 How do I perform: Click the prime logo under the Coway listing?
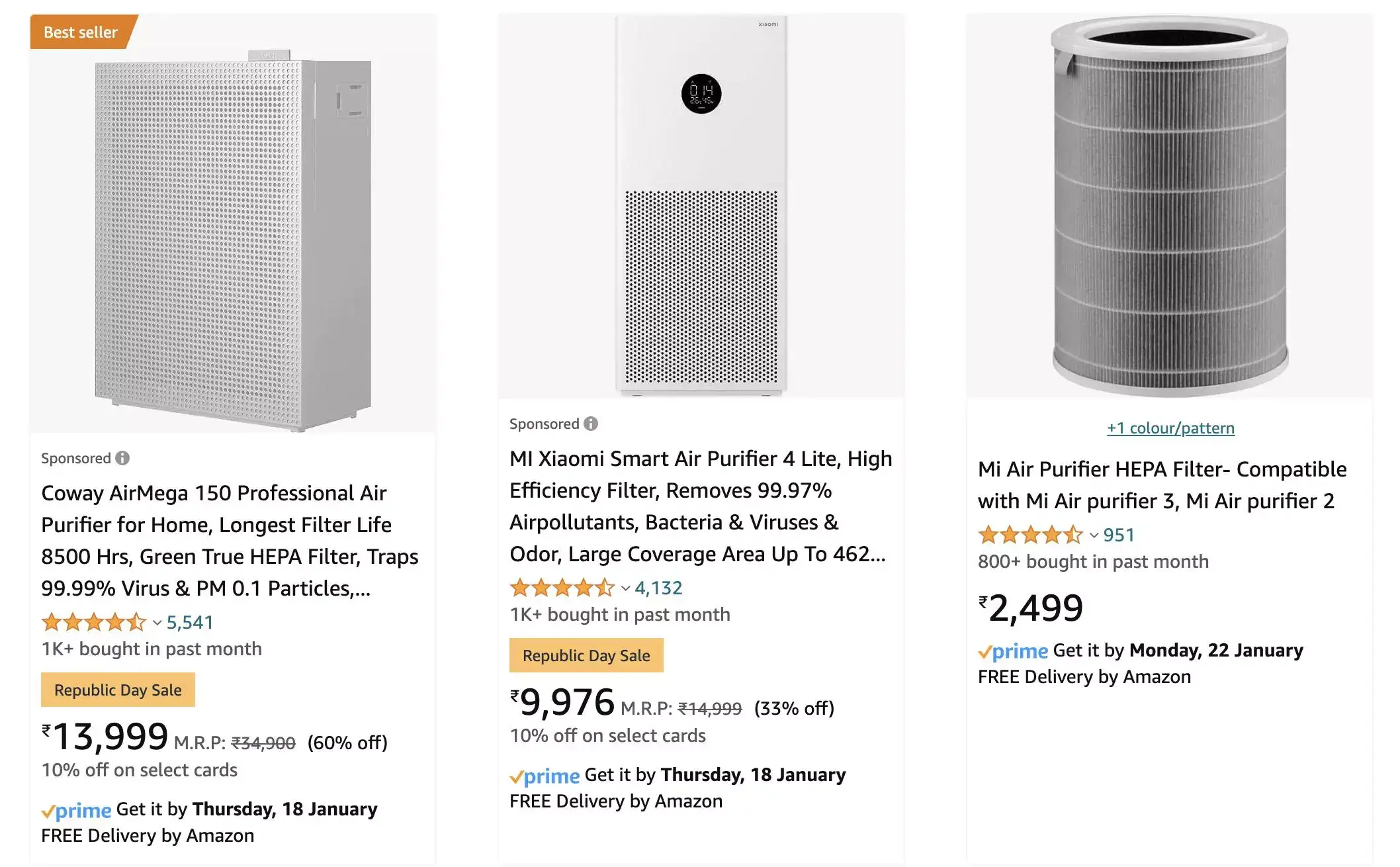(76, 810)
